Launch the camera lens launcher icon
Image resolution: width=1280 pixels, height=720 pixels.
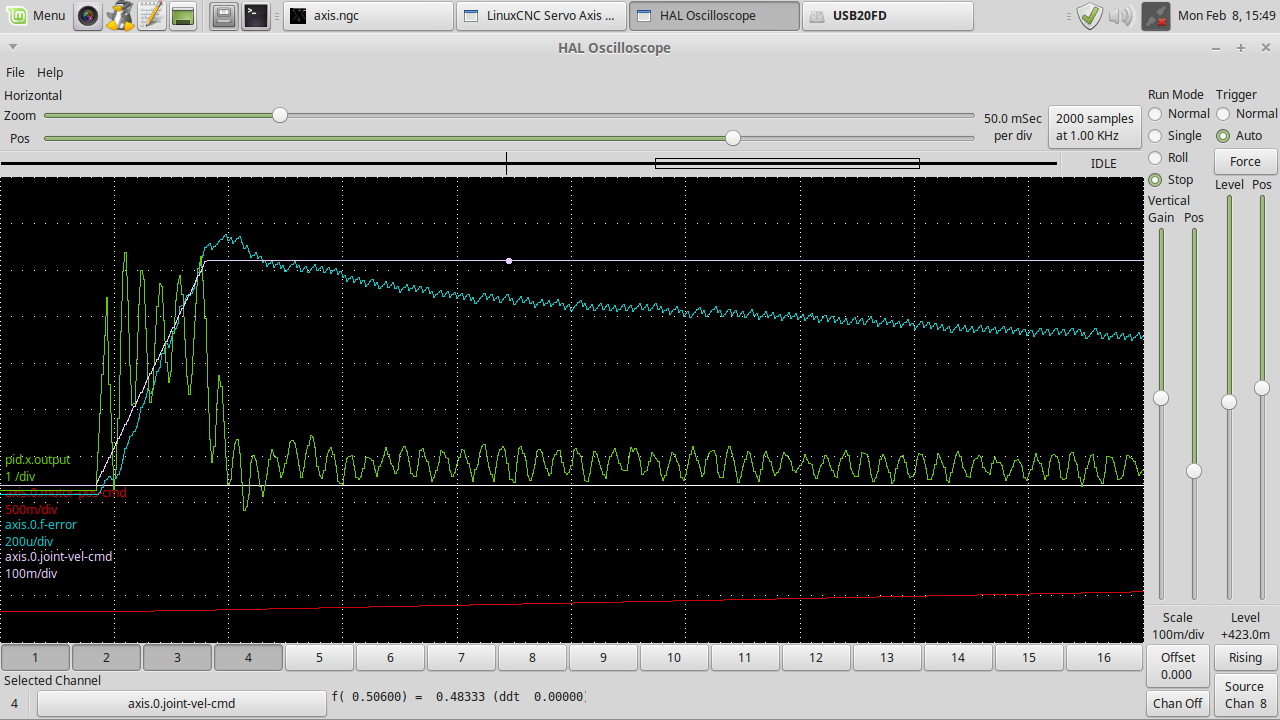(89, 15)
